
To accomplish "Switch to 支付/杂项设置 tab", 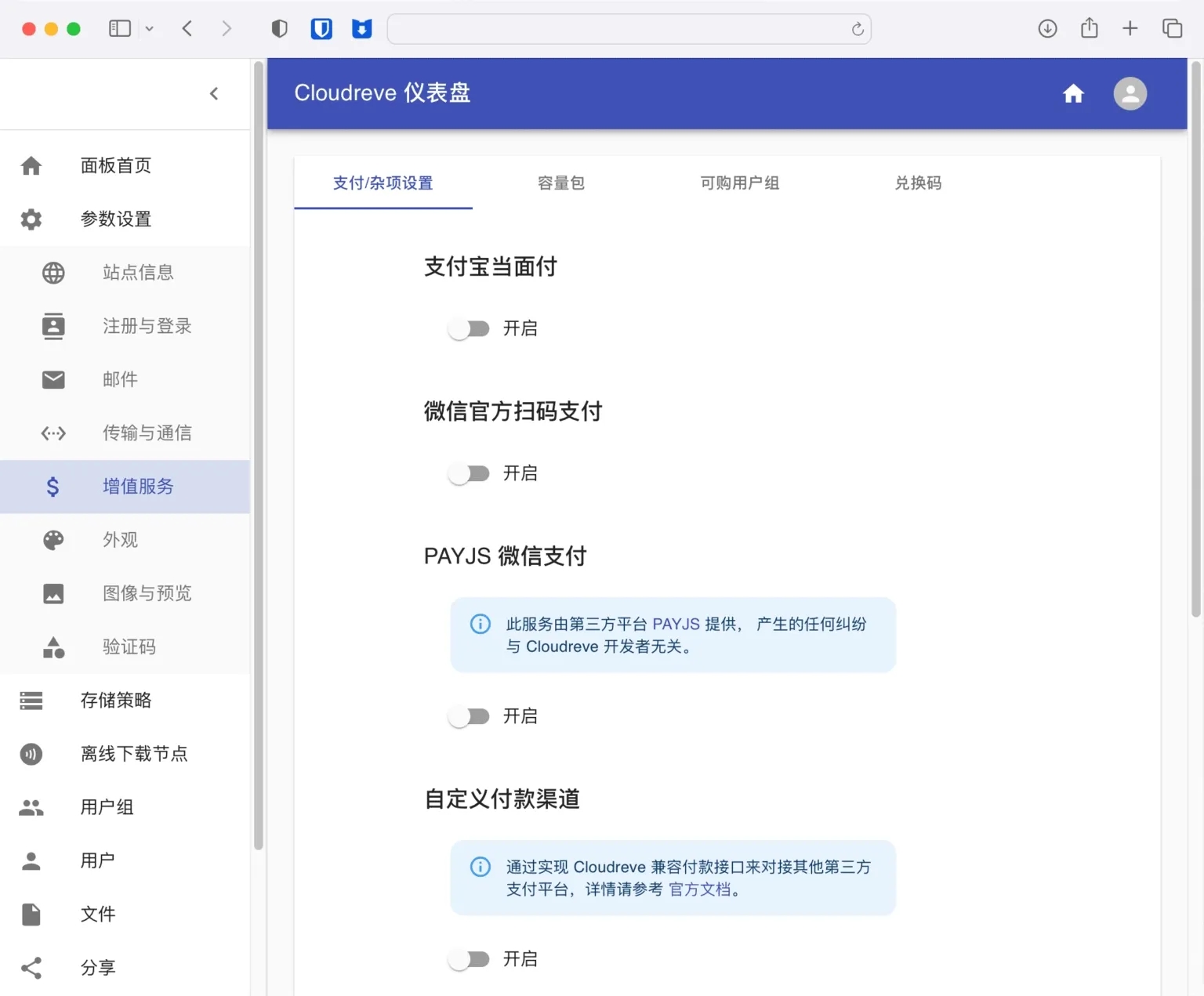I will [383, 183].
